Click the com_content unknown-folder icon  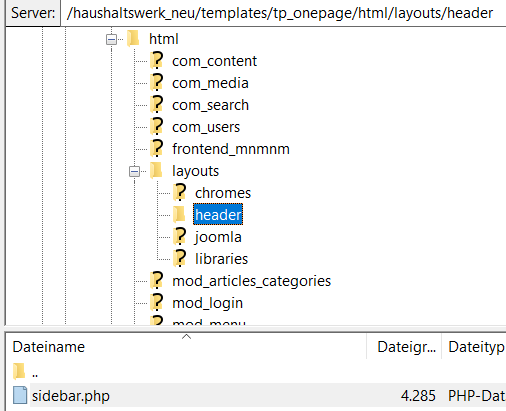coord(156,60)
